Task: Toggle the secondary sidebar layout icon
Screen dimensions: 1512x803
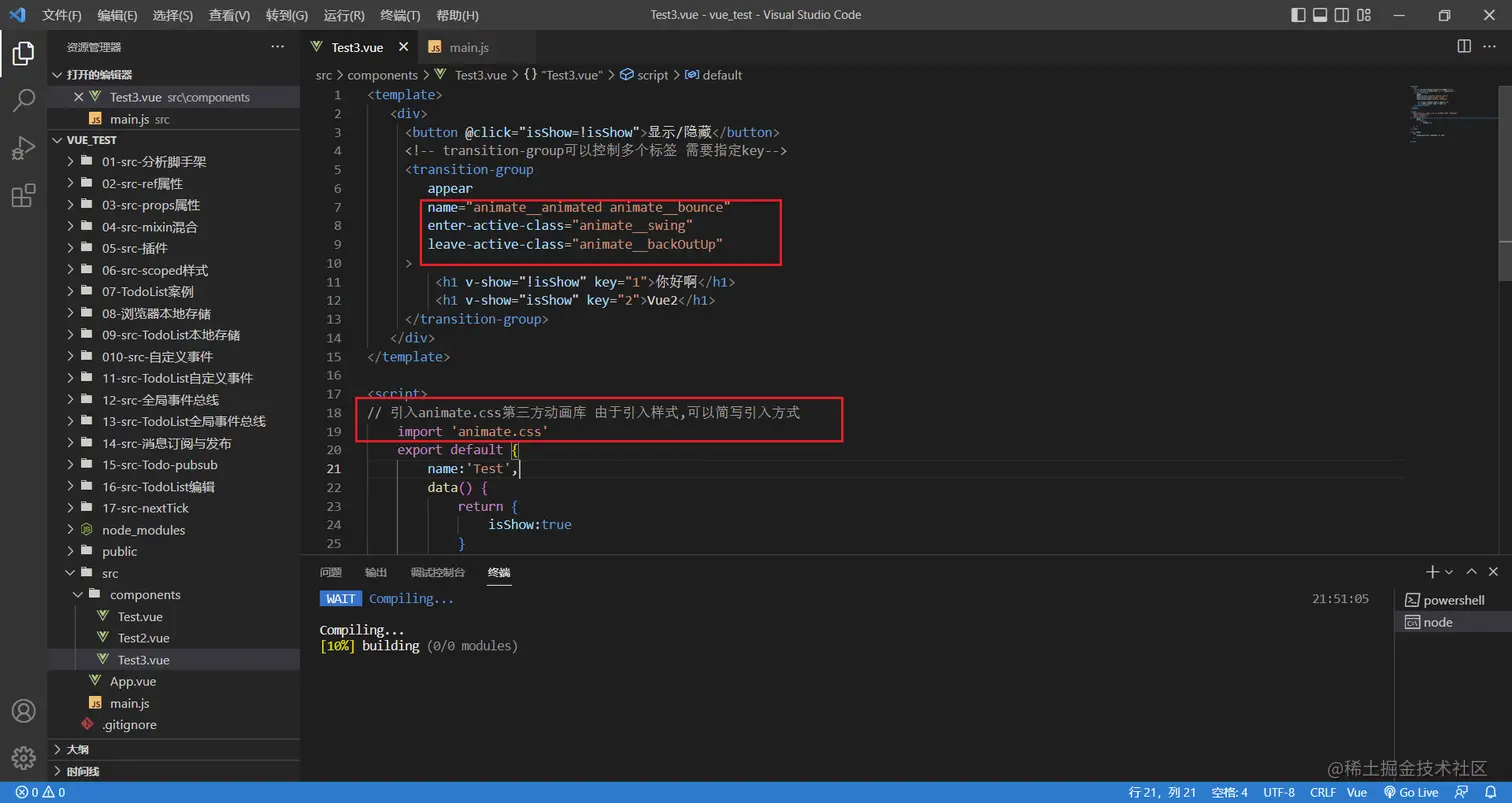Action: [1343, 15]
